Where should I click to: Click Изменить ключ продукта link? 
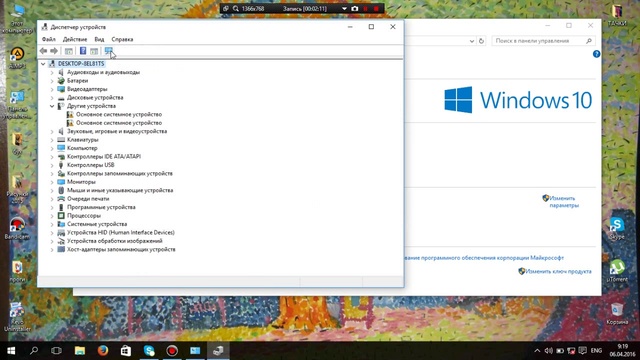pos(558,271)
